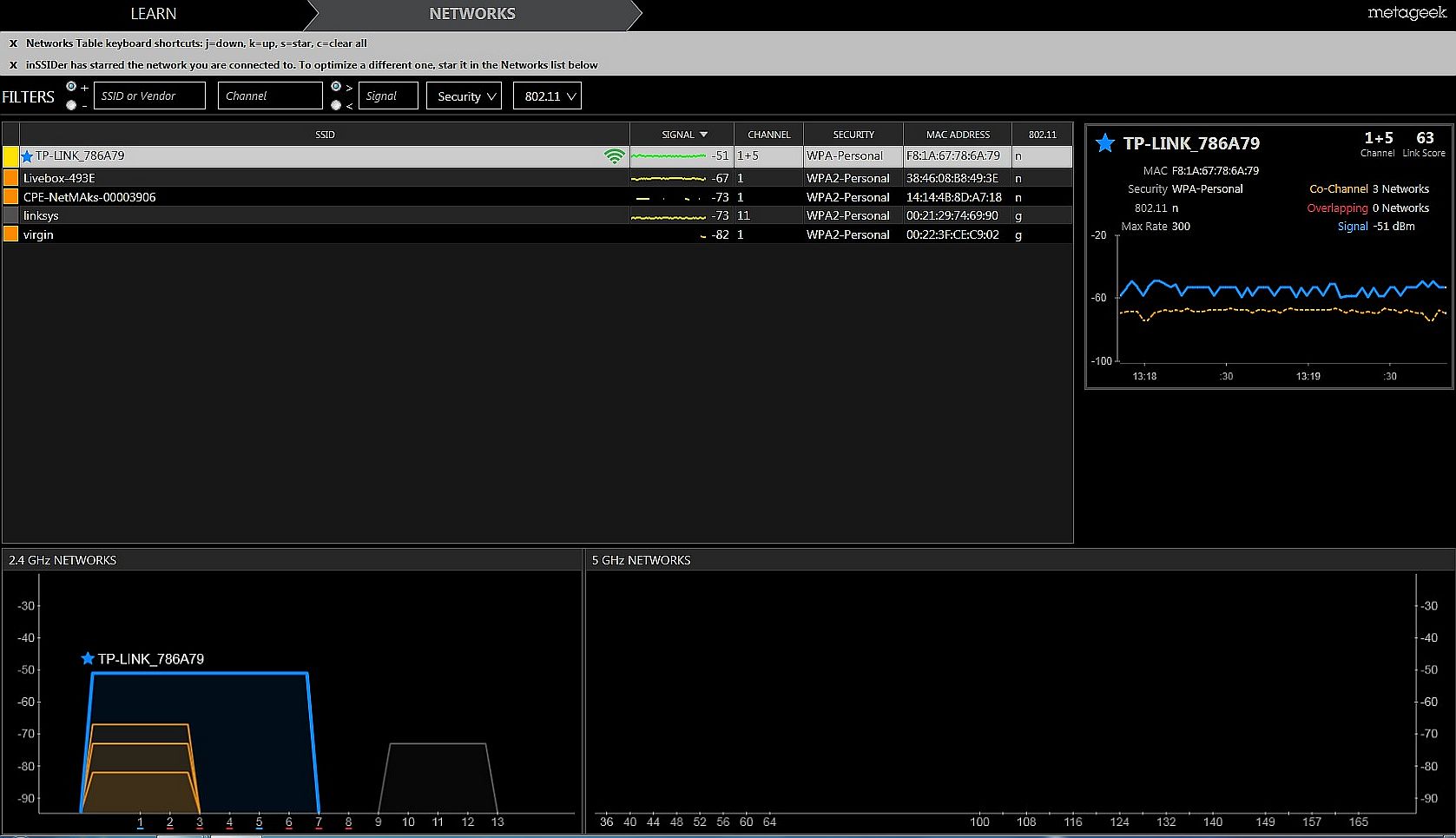The width and height of the screenshot is (1456, 838).
Task: Click the gray swatch beside linksys
Action: (x=10, y=215)
